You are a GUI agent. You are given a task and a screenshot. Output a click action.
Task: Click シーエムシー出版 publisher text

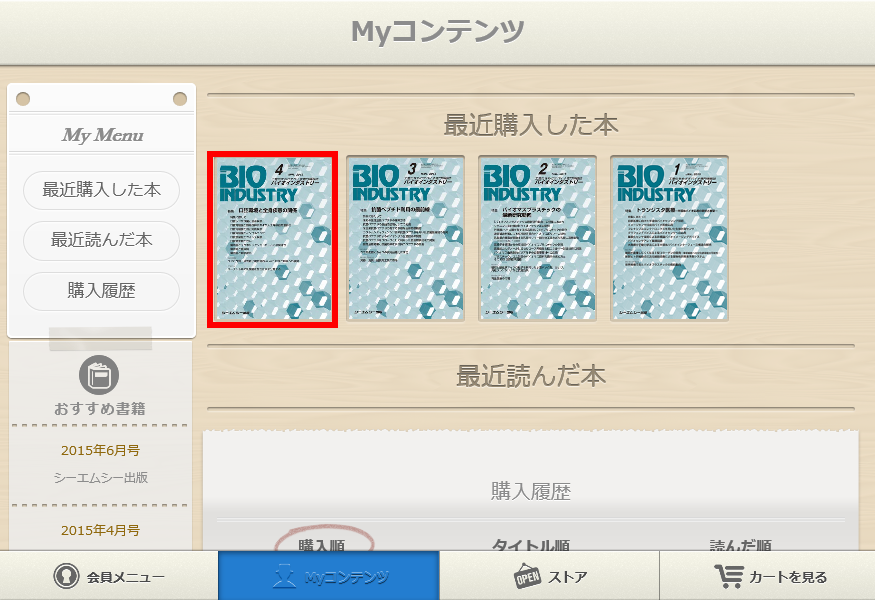point(101,478)
